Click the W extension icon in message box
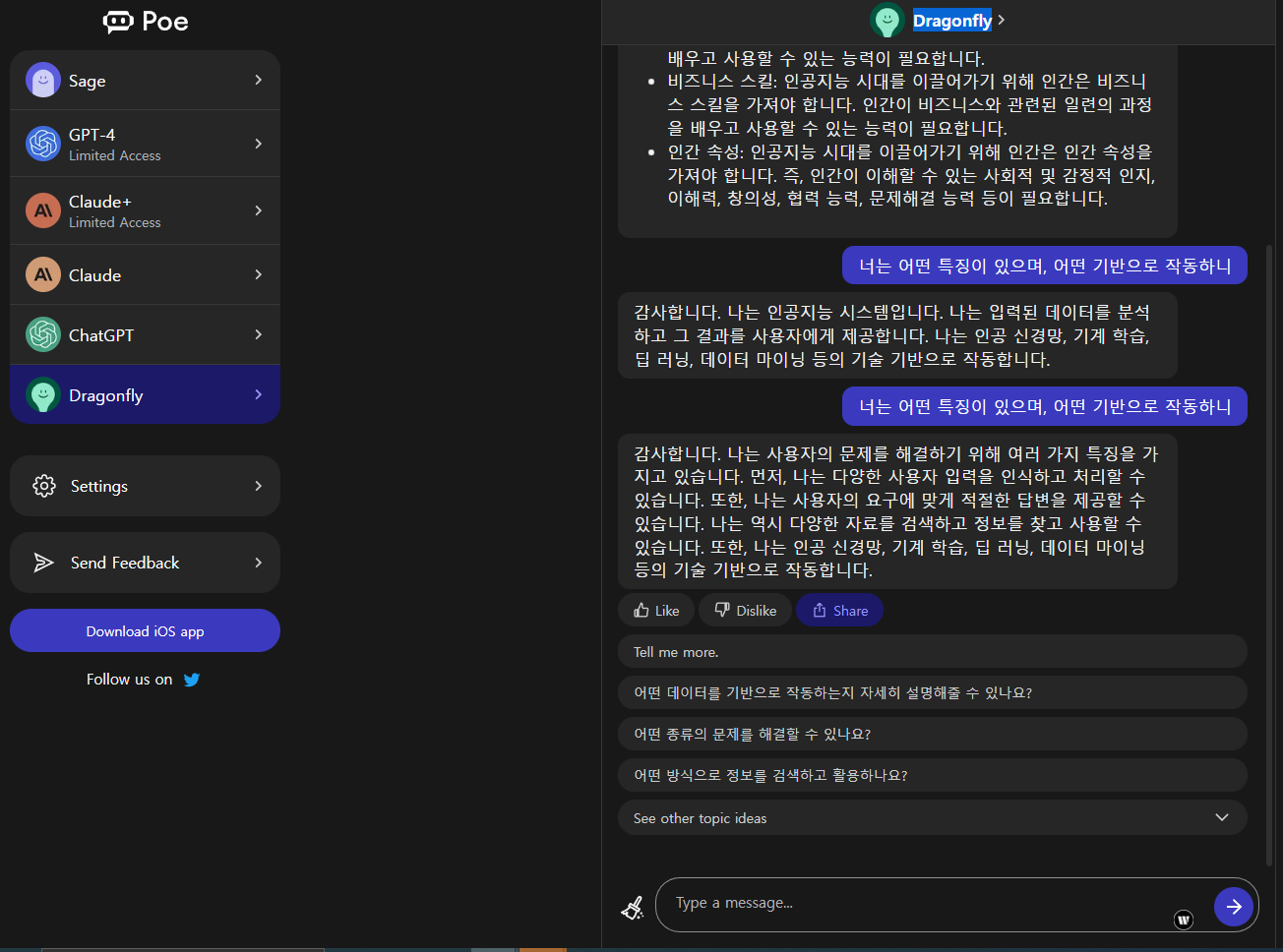Viewport: 1283px width, 952px height. click(x=1184, y=920)
